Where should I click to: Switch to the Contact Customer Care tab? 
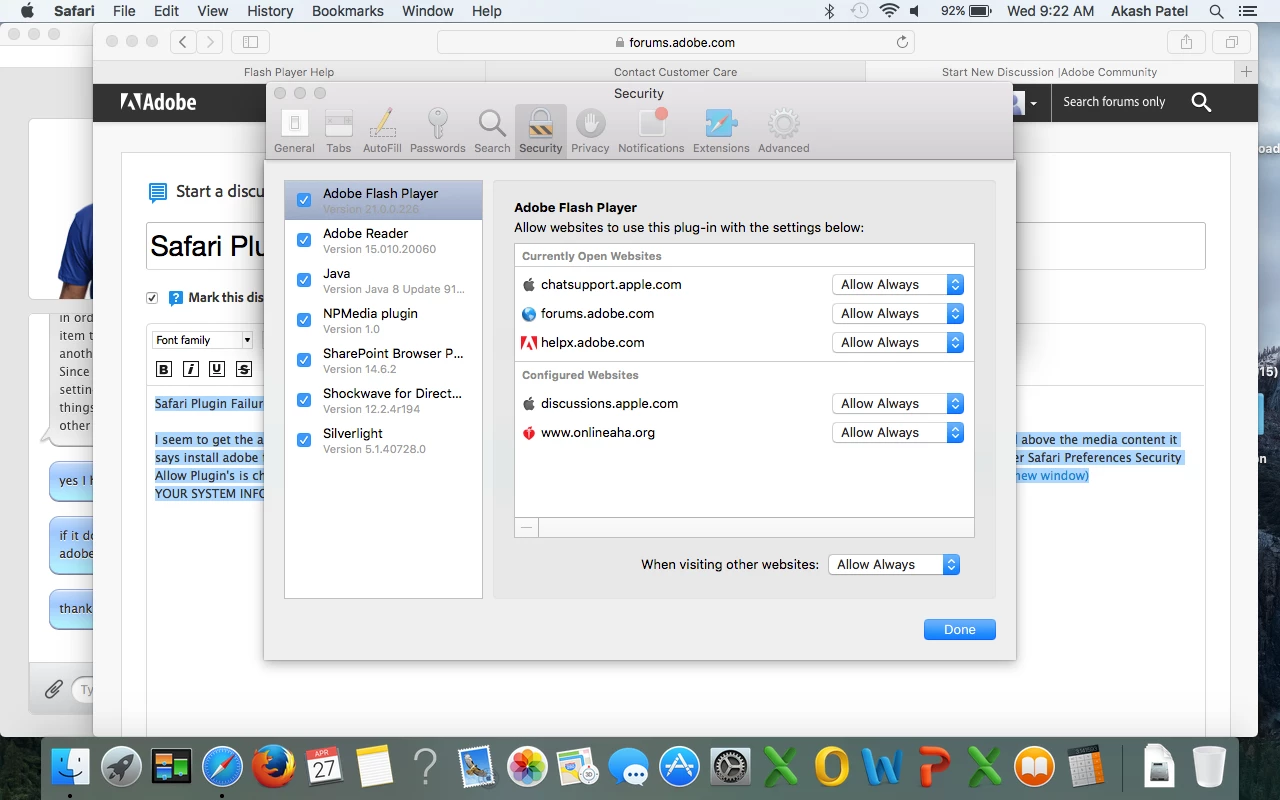pos(675,72)
